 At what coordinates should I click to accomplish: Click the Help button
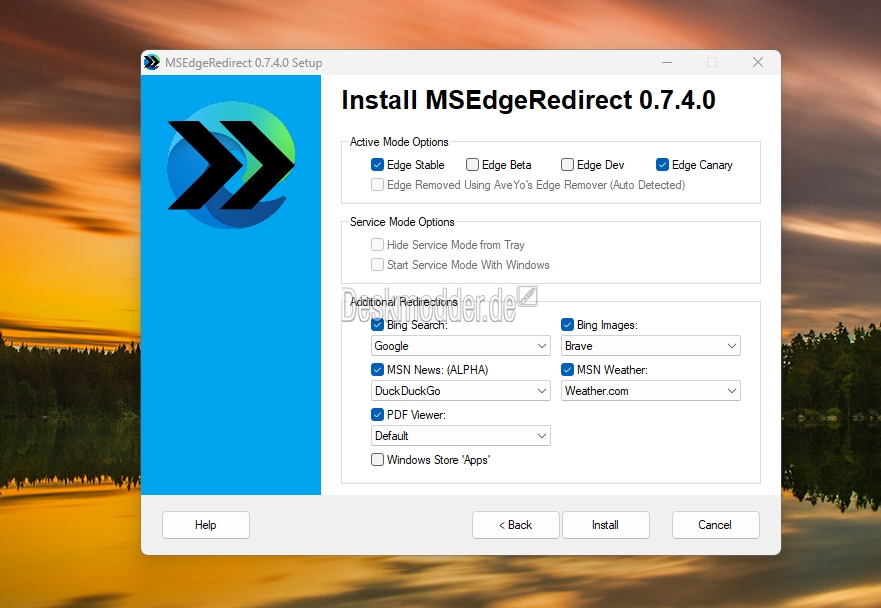tap(206, 525)
